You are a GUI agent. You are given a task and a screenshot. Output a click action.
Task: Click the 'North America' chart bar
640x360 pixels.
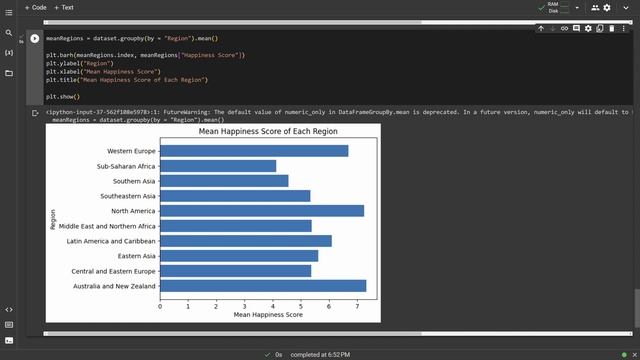(x=262, y=211)
